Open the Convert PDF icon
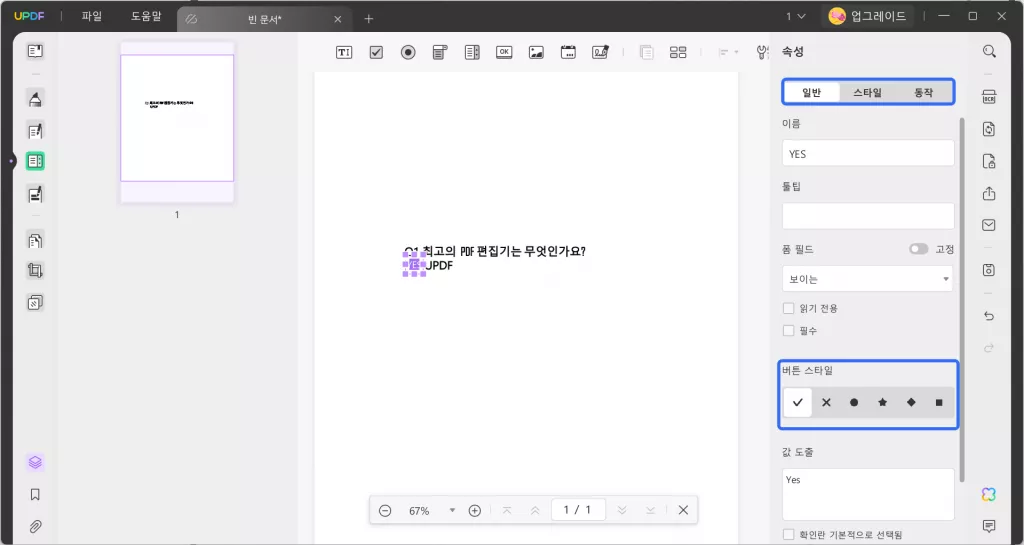The image size is (1024, 545). click(989, 129)
